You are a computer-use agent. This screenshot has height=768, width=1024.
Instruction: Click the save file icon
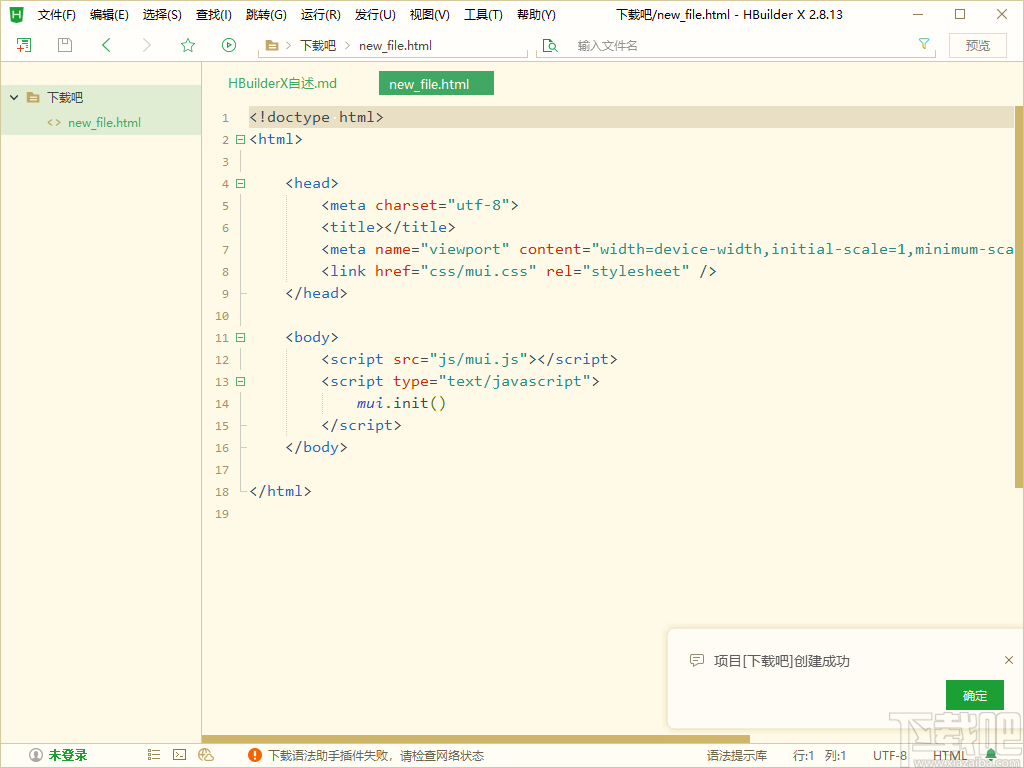coord(65,45)
